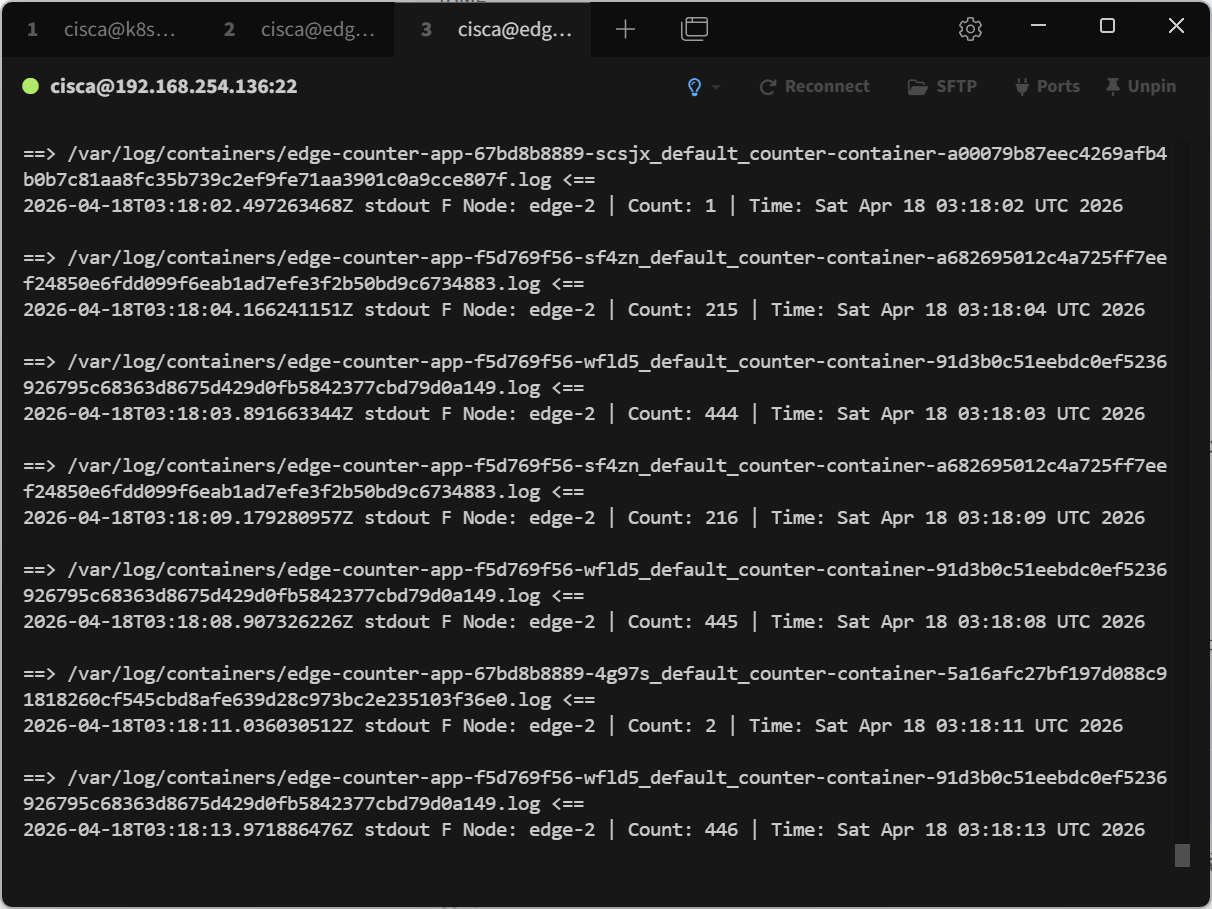1212x909 pixels.
Task: Click the session title cisca@192.168.254.136:22
Action: [174, 87]
